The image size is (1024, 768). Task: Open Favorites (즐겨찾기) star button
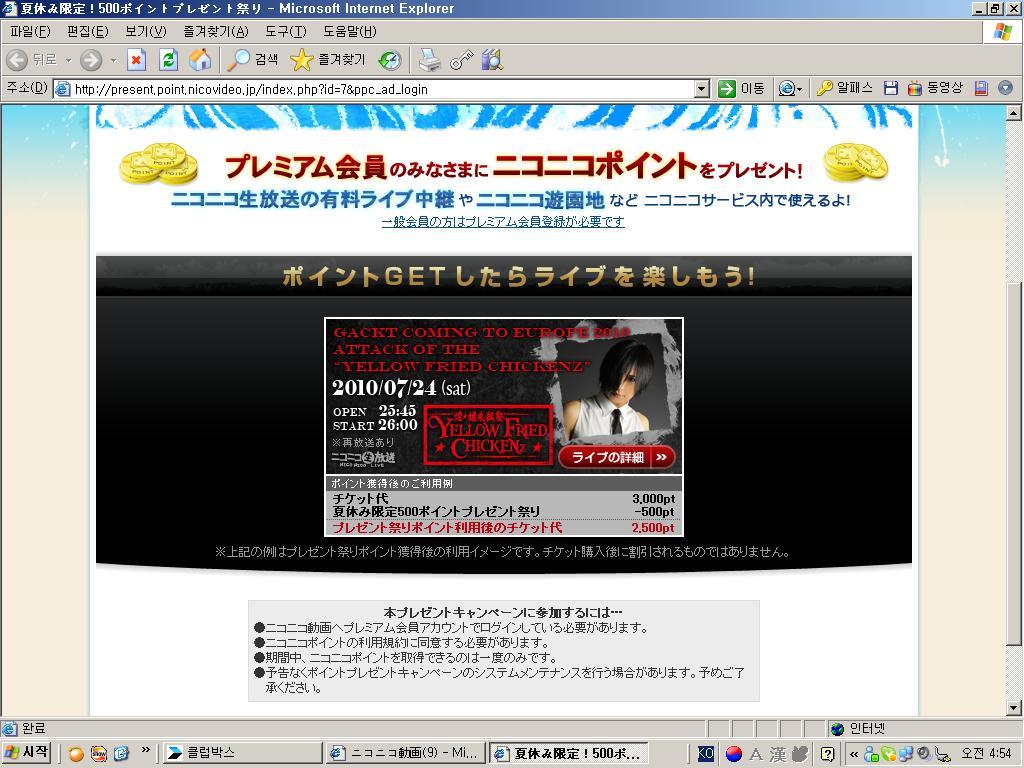pyautogui.click(x=328, y=60)
